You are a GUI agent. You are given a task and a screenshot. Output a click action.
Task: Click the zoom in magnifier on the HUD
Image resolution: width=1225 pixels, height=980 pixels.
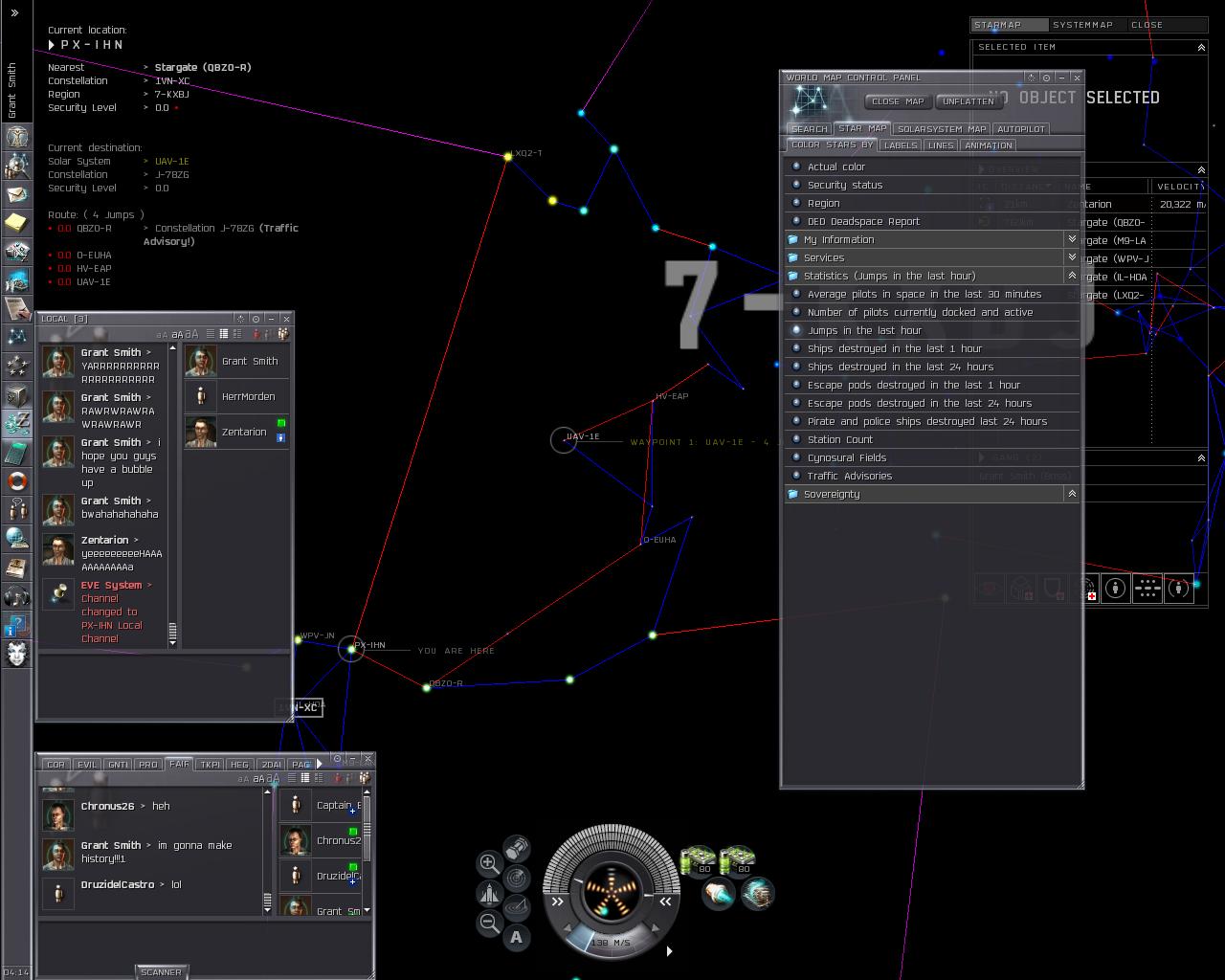489,863
